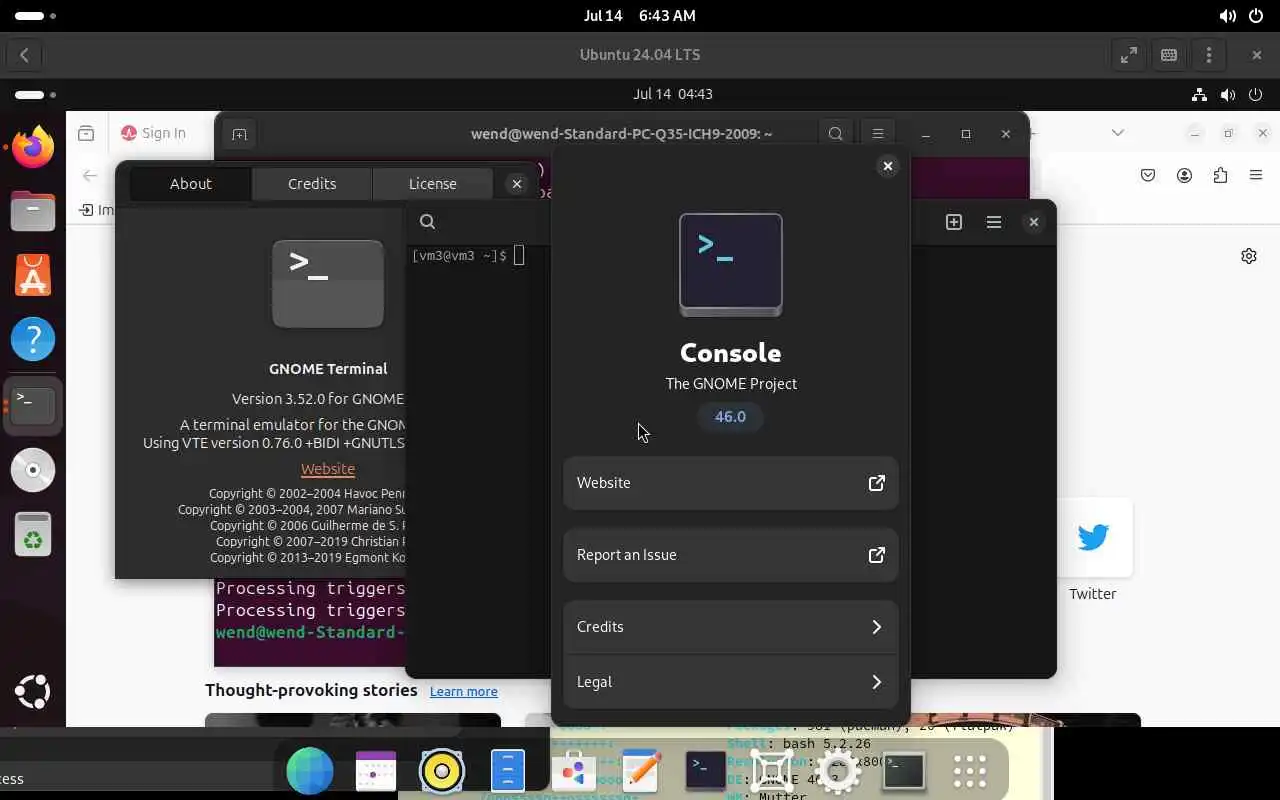This screenshot has height=800, width=1280.
Task: Launch Firefox from the Ubuntu dock
Action: 33,147
